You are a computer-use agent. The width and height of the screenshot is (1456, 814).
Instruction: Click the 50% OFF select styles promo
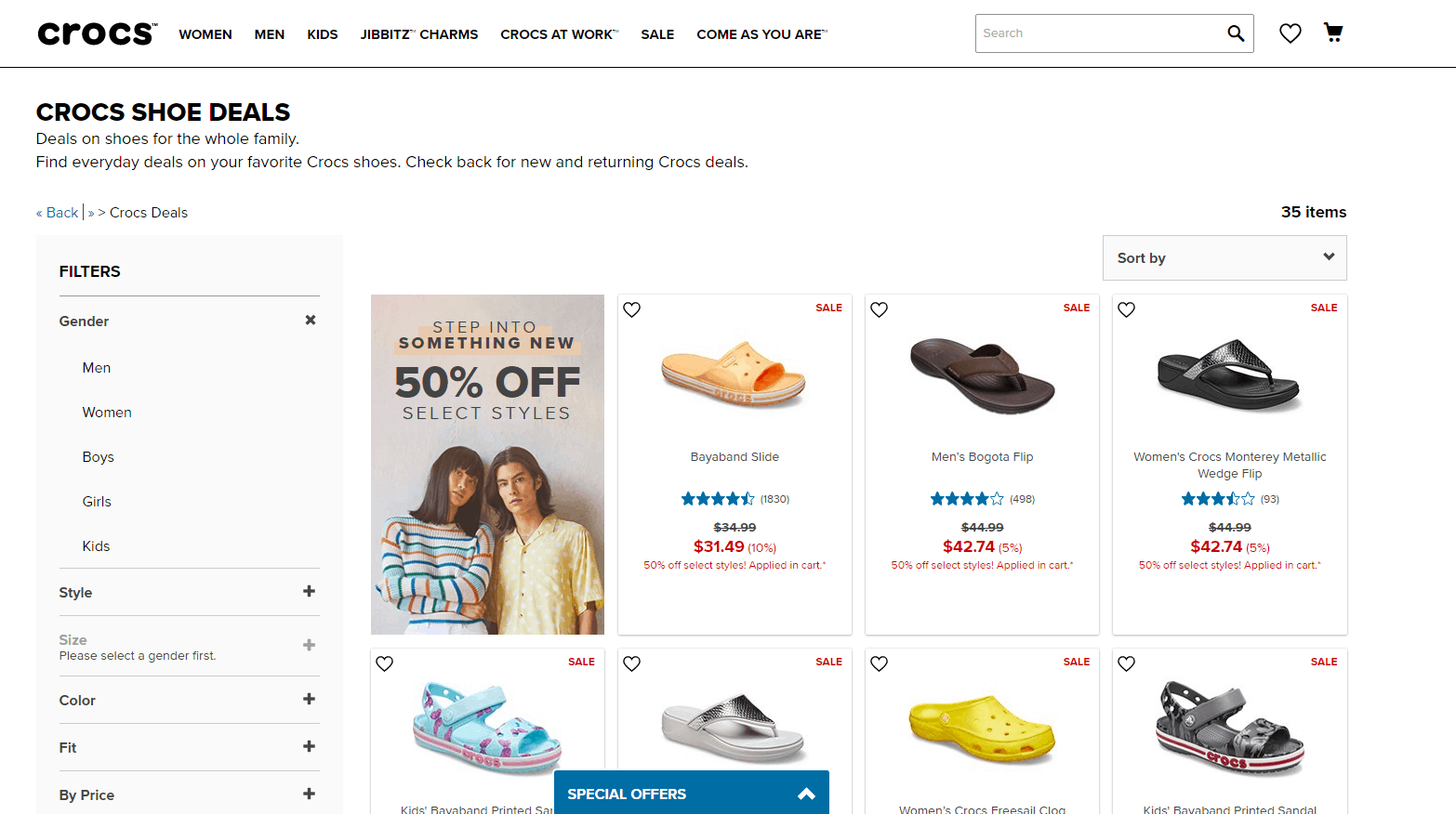[487, 465]
